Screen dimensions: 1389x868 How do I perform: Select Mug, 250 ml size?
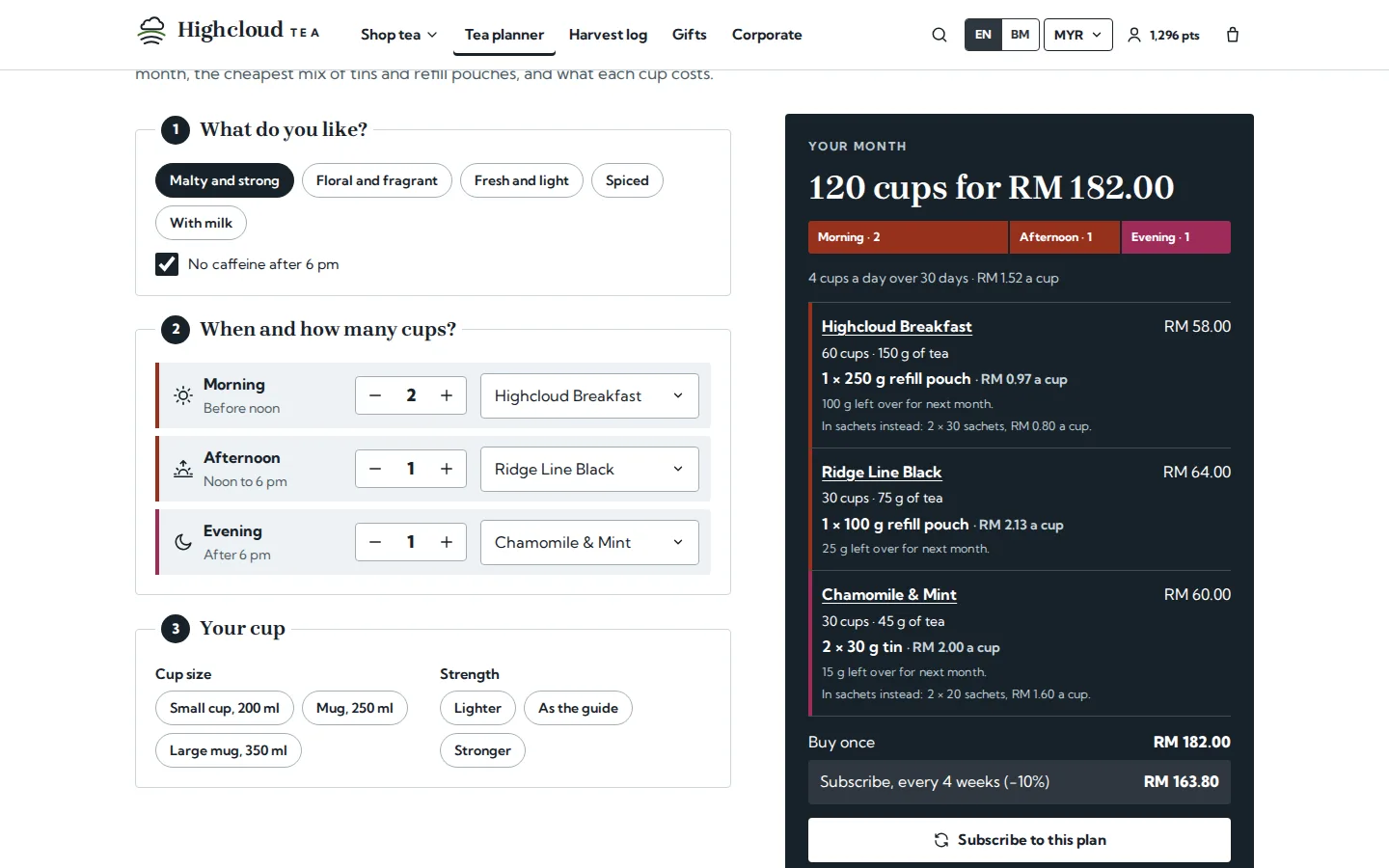(355, 708)
